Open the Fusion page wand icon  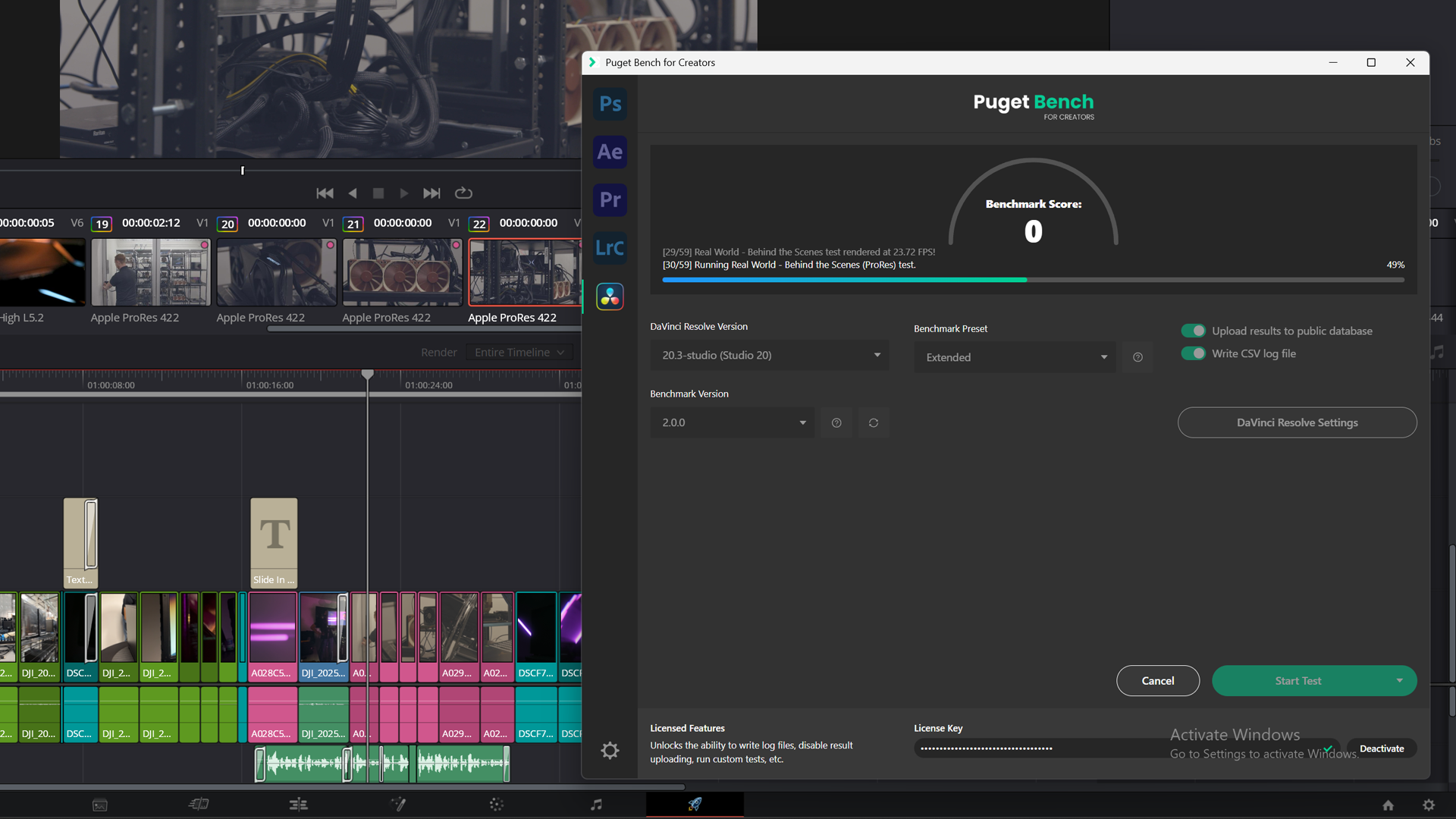coord(399,805)
